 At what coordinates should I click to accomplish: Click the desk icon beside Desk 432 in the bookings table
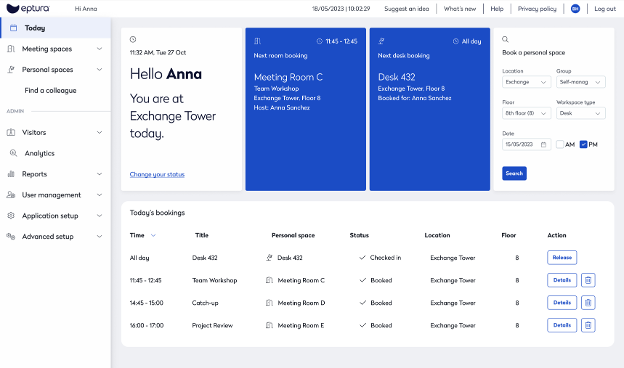[x=269, y=258]
